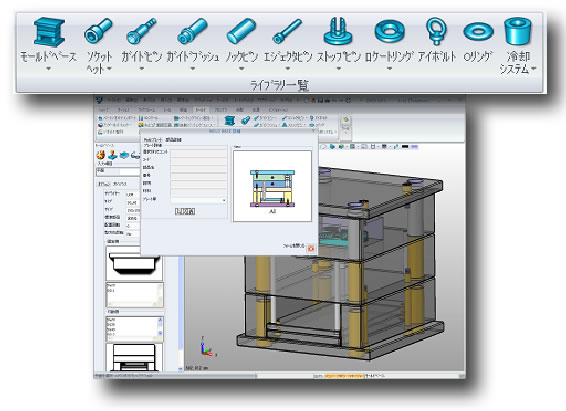The height and width of the screenshot is (411, 566).
Task: Select the ソケットヘッド socket head bolt icon
Action: click(x=98, y=31)
